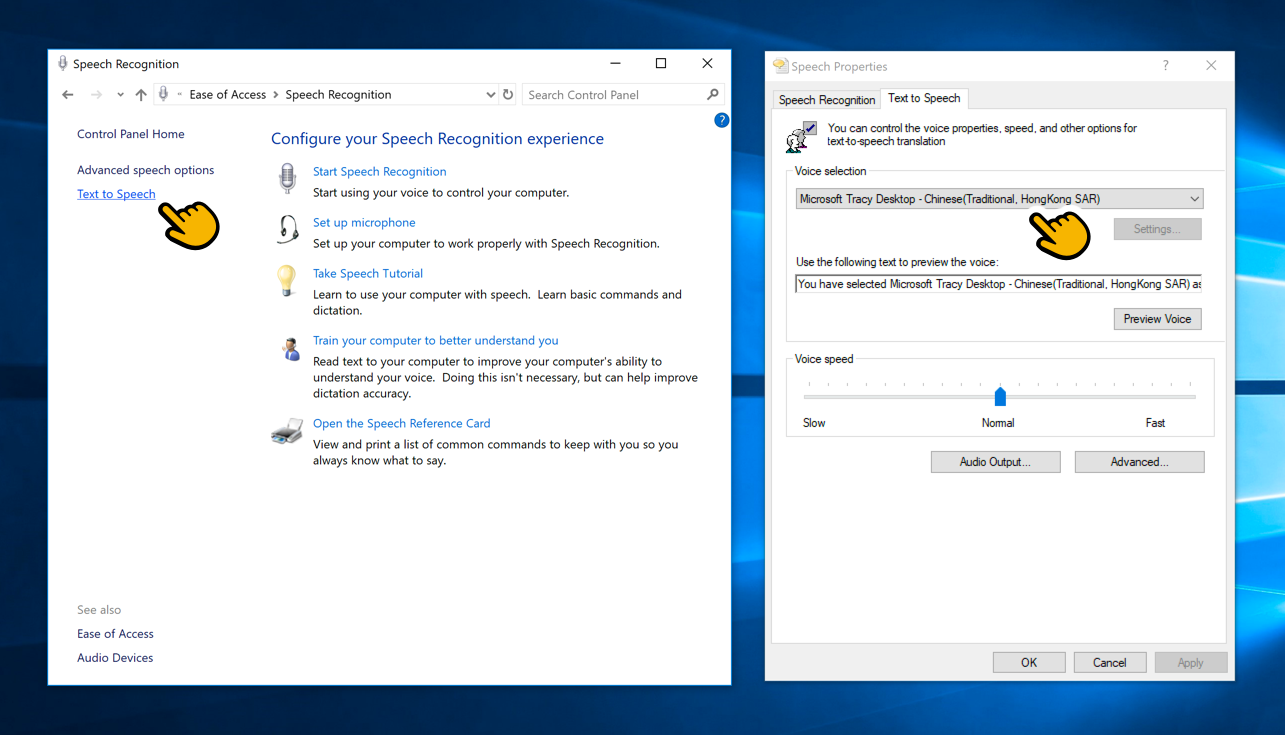Open Ease of Access under See also
The width and height of the screenshot is (1285, 735).
115,634
